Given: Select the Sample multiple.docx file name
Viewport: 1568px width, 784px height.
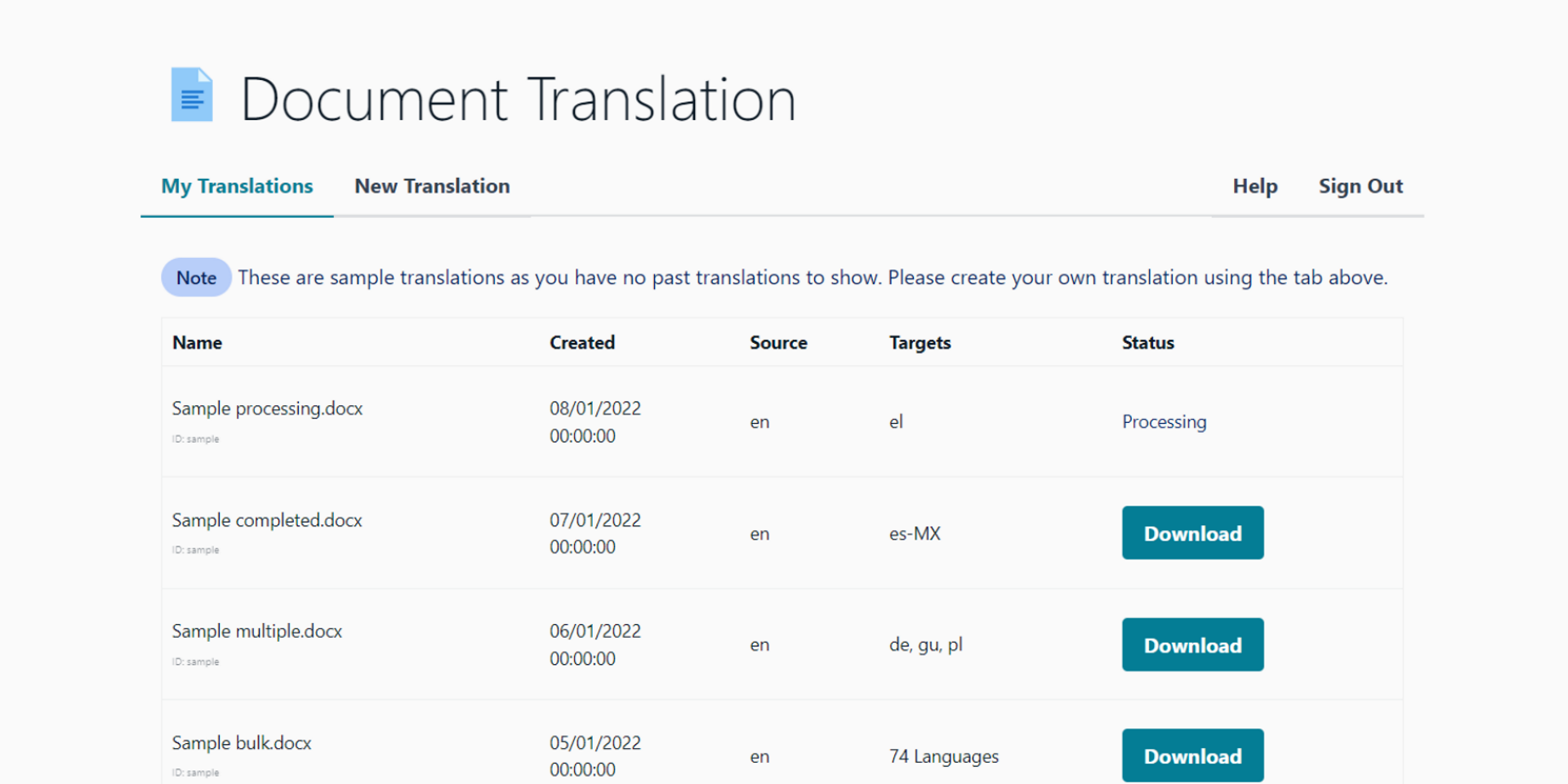Looking at the screenshot, I should tap(257, 631).
